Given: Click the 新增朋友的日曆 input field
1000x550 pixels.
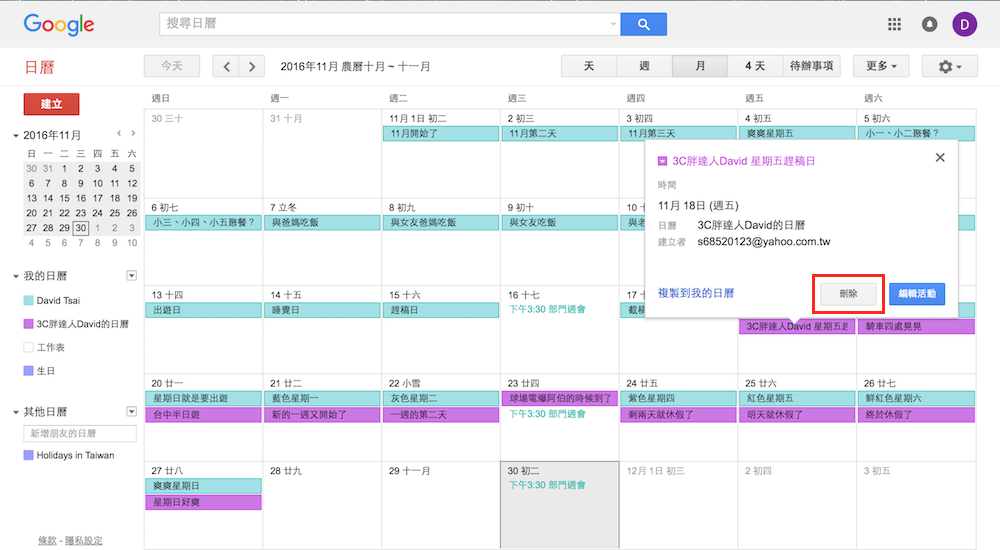Looking at the screenshot, I should tap(80, 433).
